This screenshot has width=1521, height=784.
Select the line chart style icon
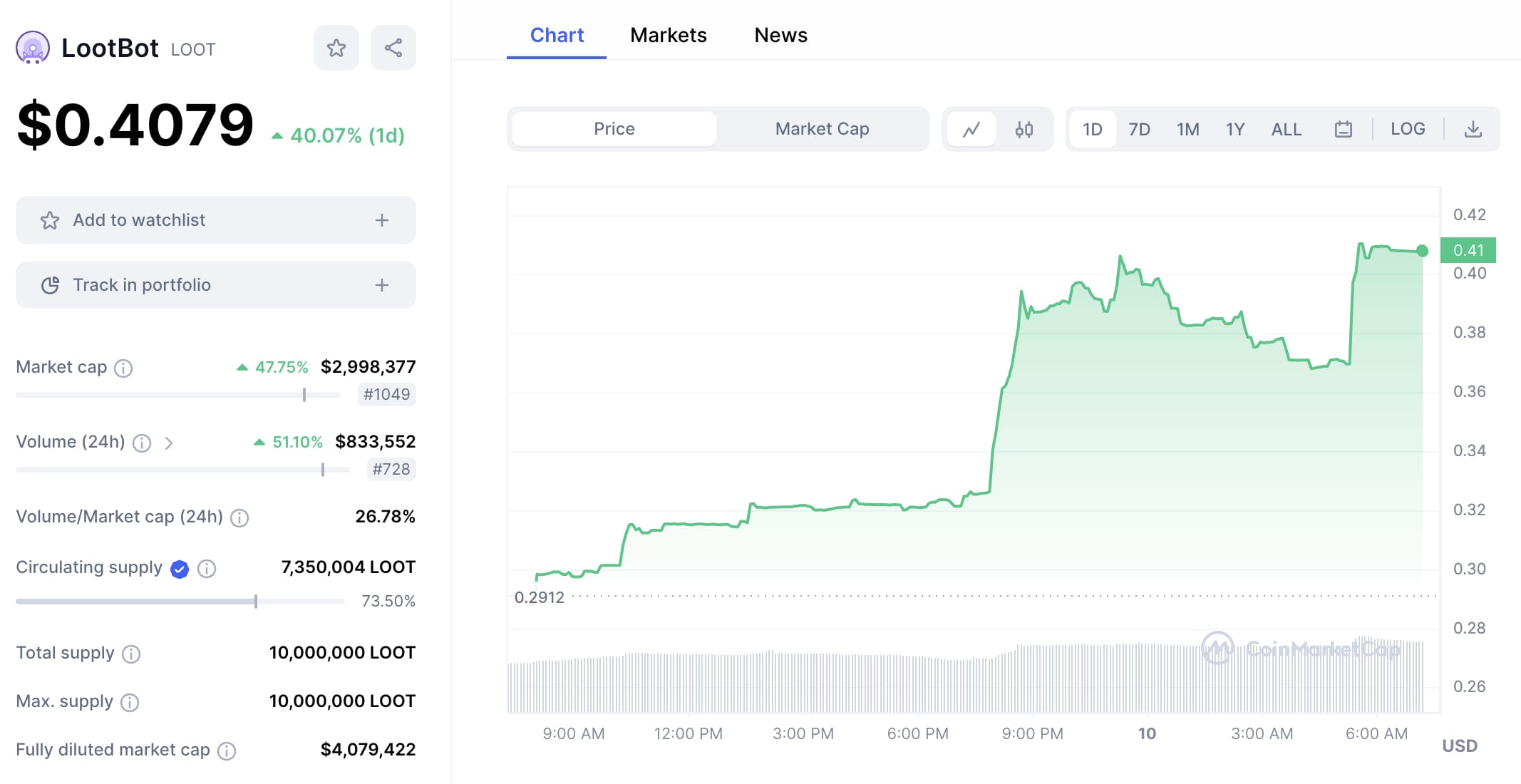tap(972, 129)
